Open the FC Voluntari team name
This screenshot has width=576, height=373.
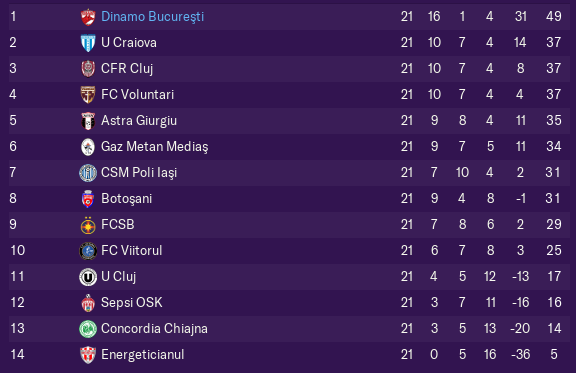(137, 94)
